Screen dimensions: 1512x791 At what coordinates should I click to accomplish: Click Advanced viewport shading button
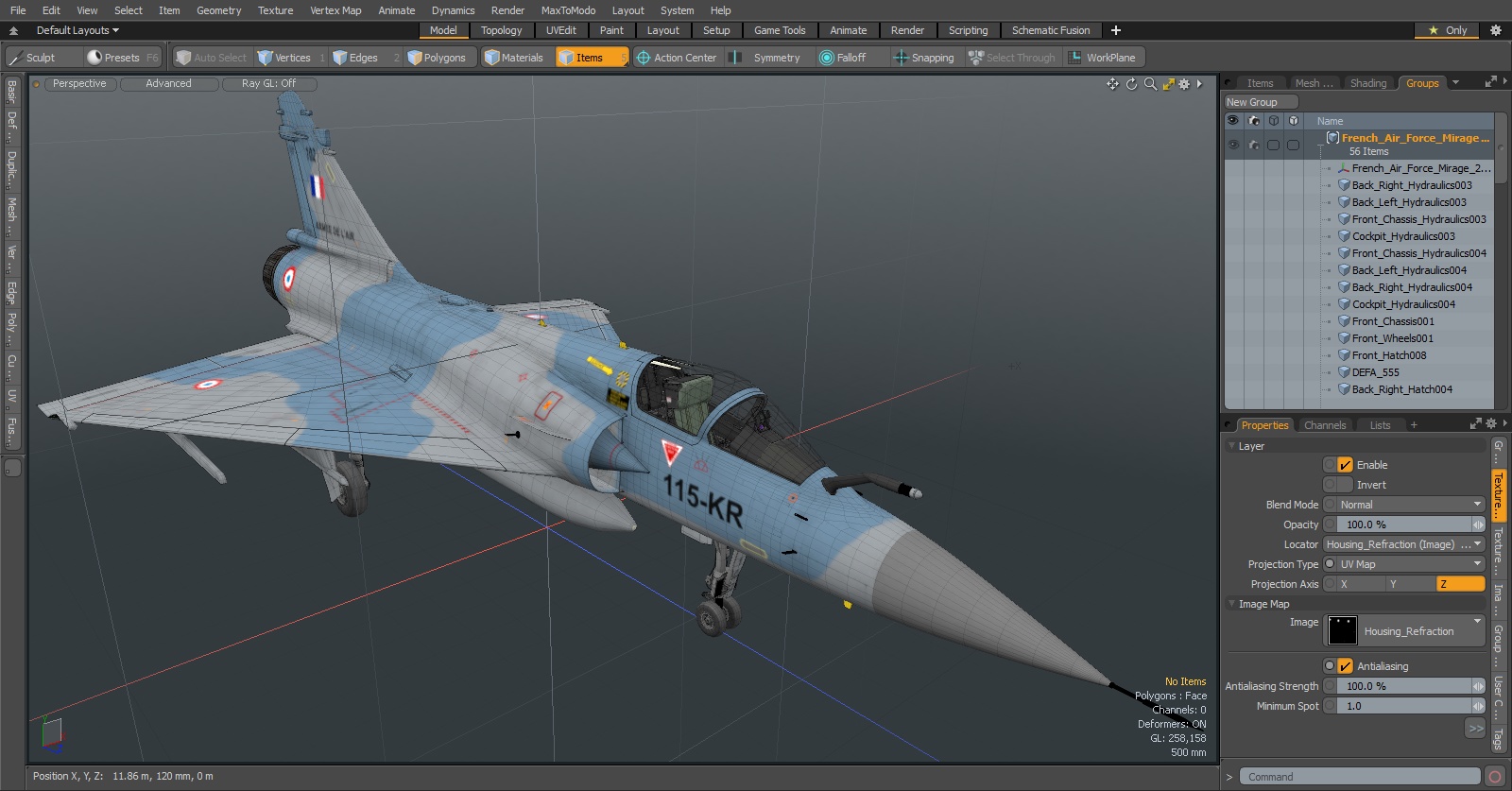169,84
